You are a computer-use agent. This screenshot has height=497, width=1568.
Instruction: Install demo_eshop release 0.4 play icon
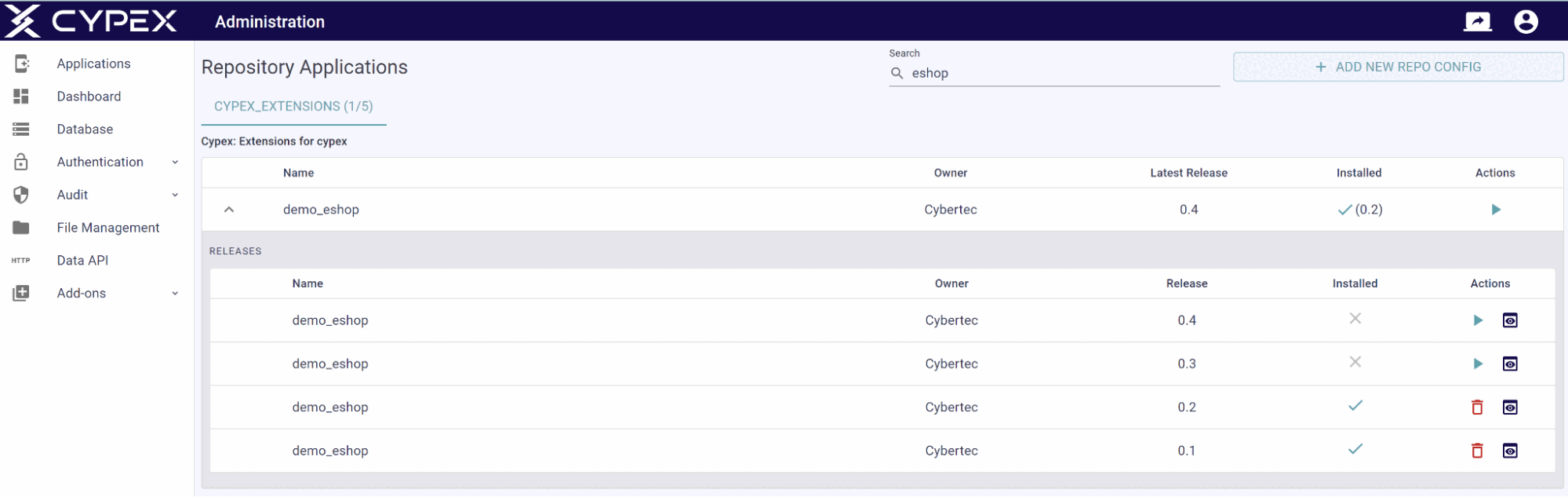point(1478,320)
